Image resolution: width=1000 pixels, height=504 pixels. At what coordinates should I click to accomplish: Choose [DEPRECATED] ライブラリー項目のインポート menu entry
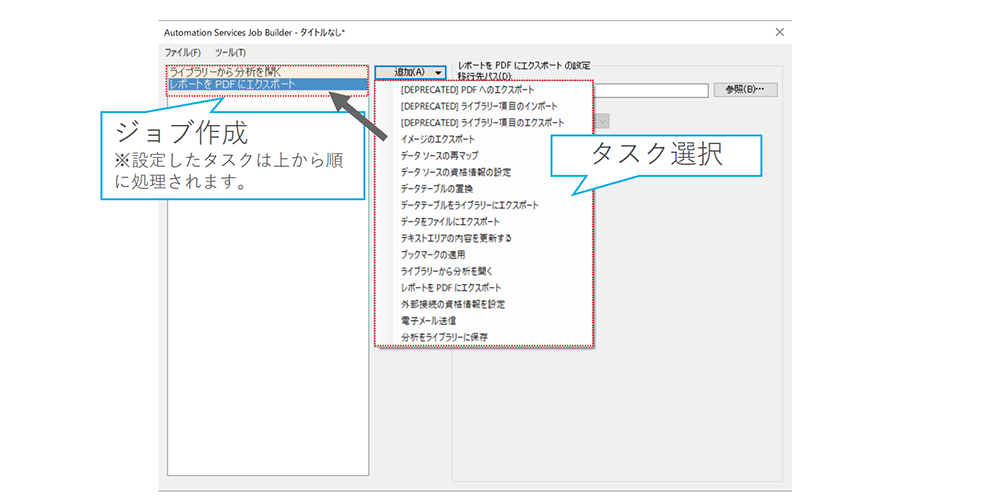(x=478, y=106)
